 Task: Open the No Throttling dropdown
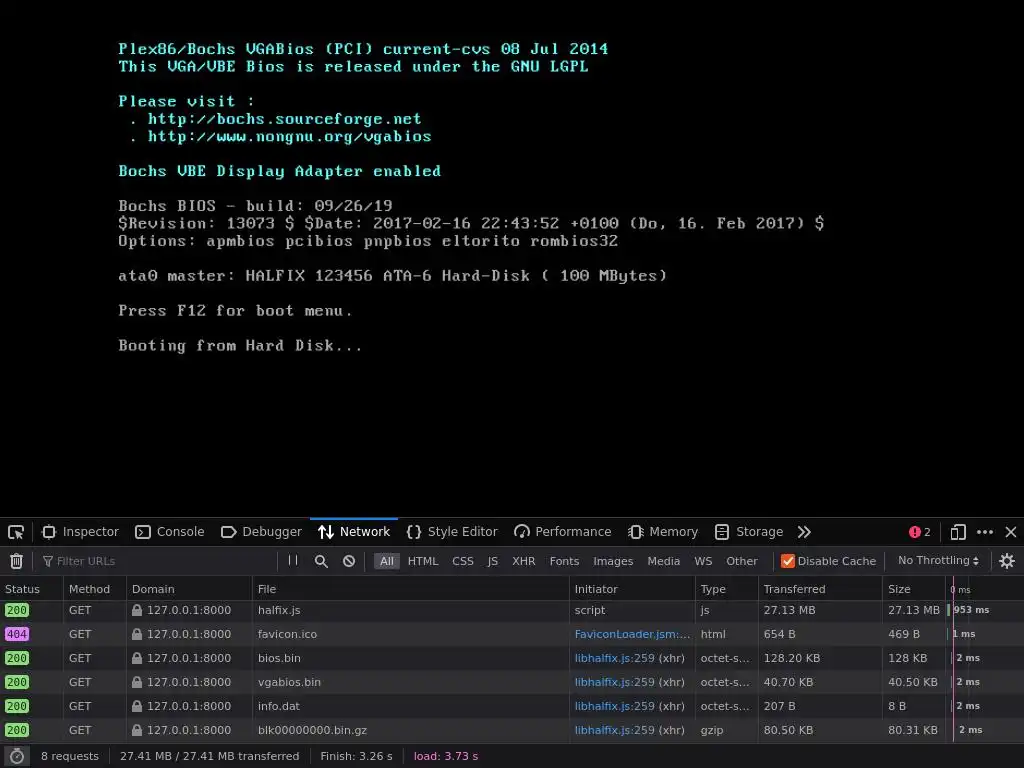pyautogui.click(x=938, y=560)
